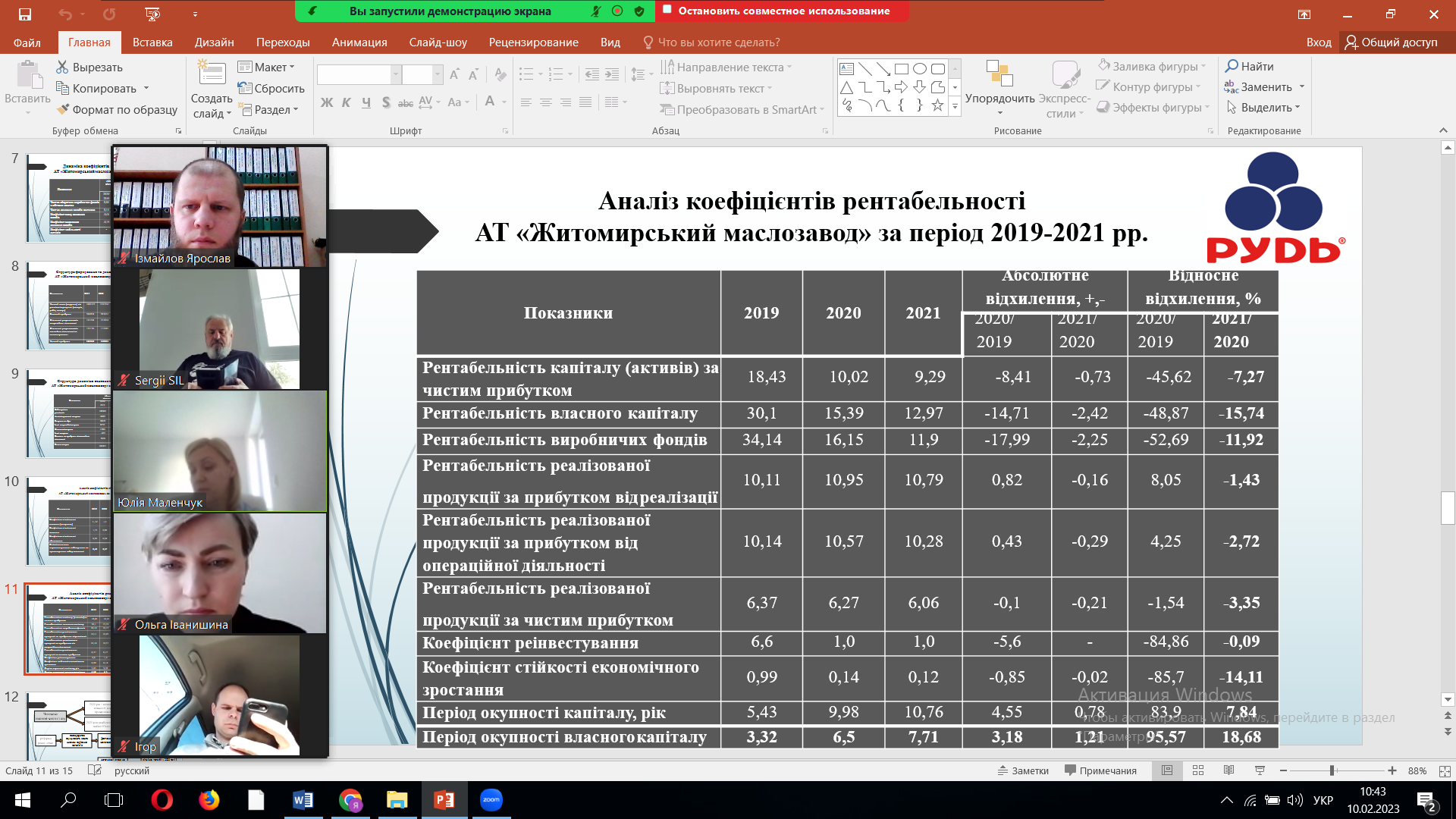Click Share (Общий доступ) button
Image resolution: width=1456 pixels, height=819 pixels.
coord(1392,42)
